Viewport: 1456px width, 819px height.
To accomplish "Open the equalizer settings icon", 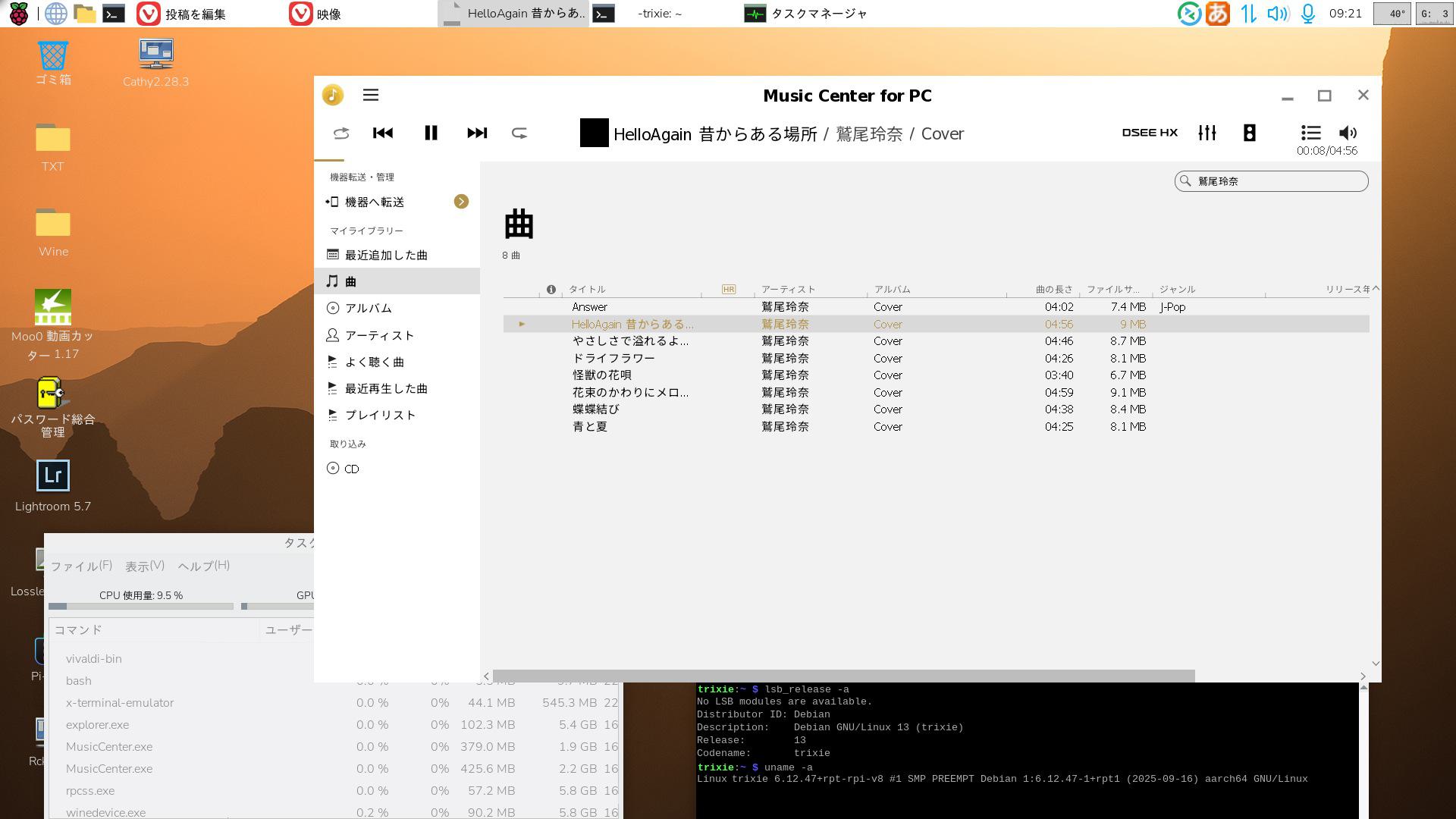I will point(1207,133).
